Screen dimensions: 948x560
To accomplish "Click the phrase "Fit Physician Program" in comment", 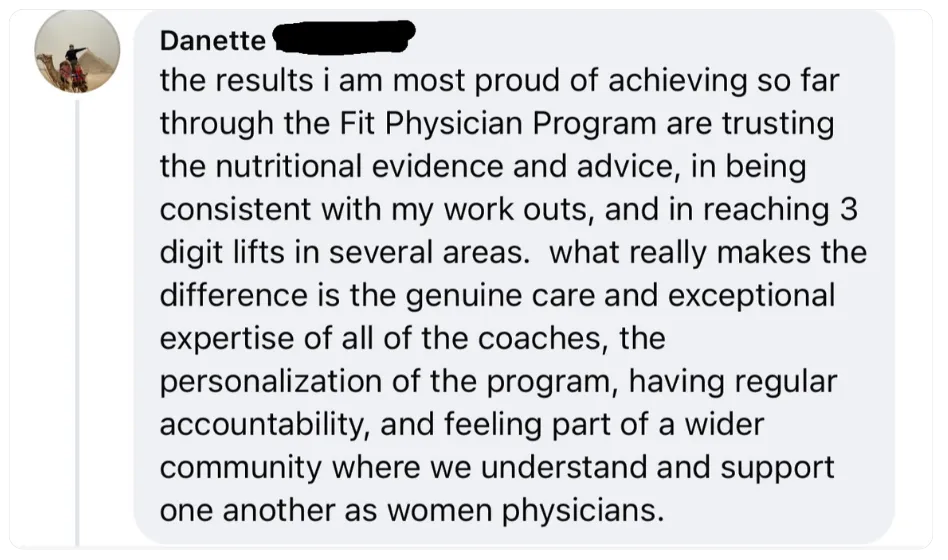I will click(498, 123).
